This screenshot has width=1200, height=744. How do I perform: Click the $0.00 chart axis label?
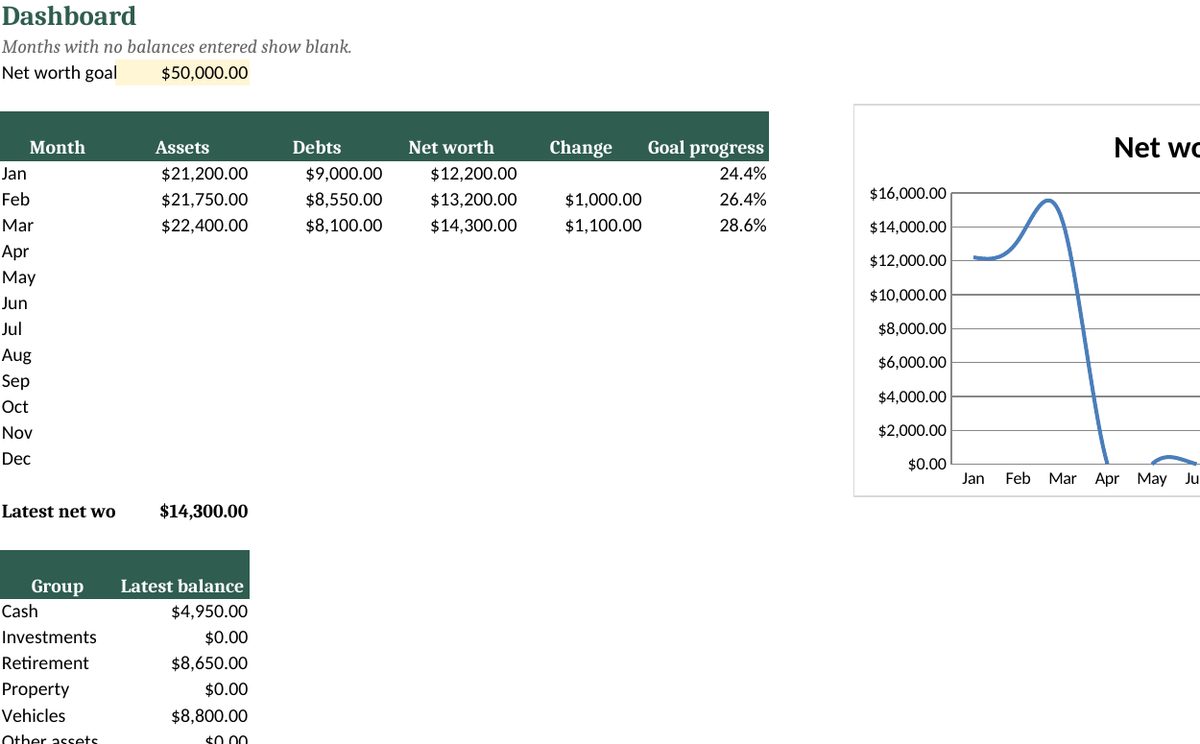[926, 464]
